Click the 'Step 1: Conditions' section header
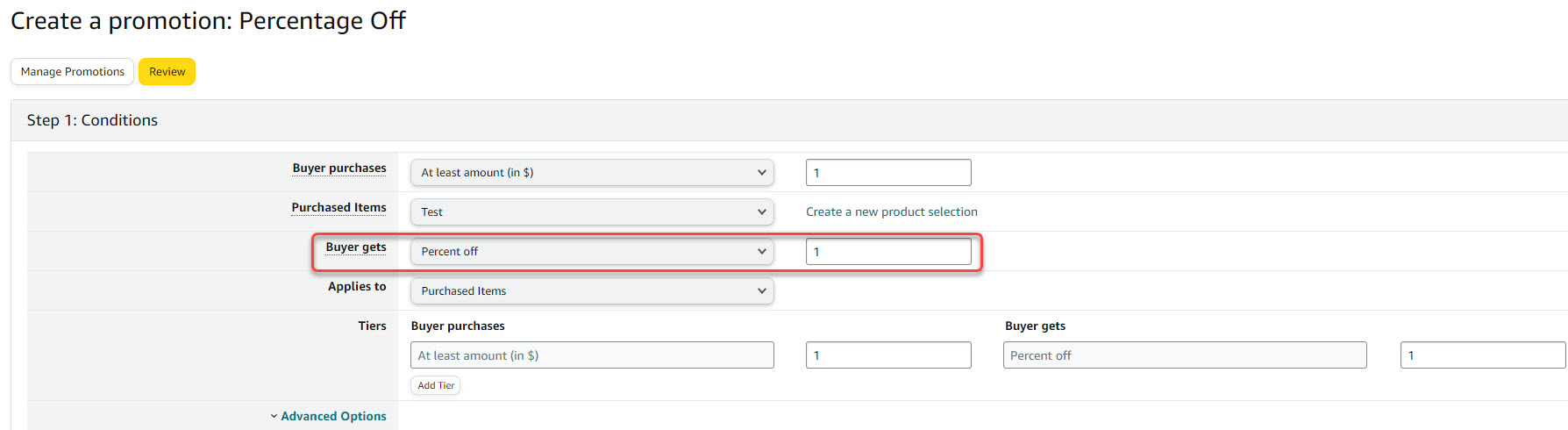The width and height of the screenshot is (1568, 430). tap(92, 120)
